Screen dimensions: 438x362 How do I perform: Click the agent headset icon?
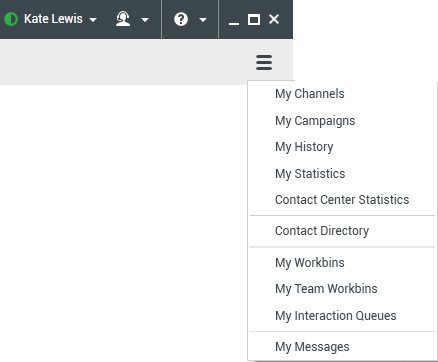[123, 19]
